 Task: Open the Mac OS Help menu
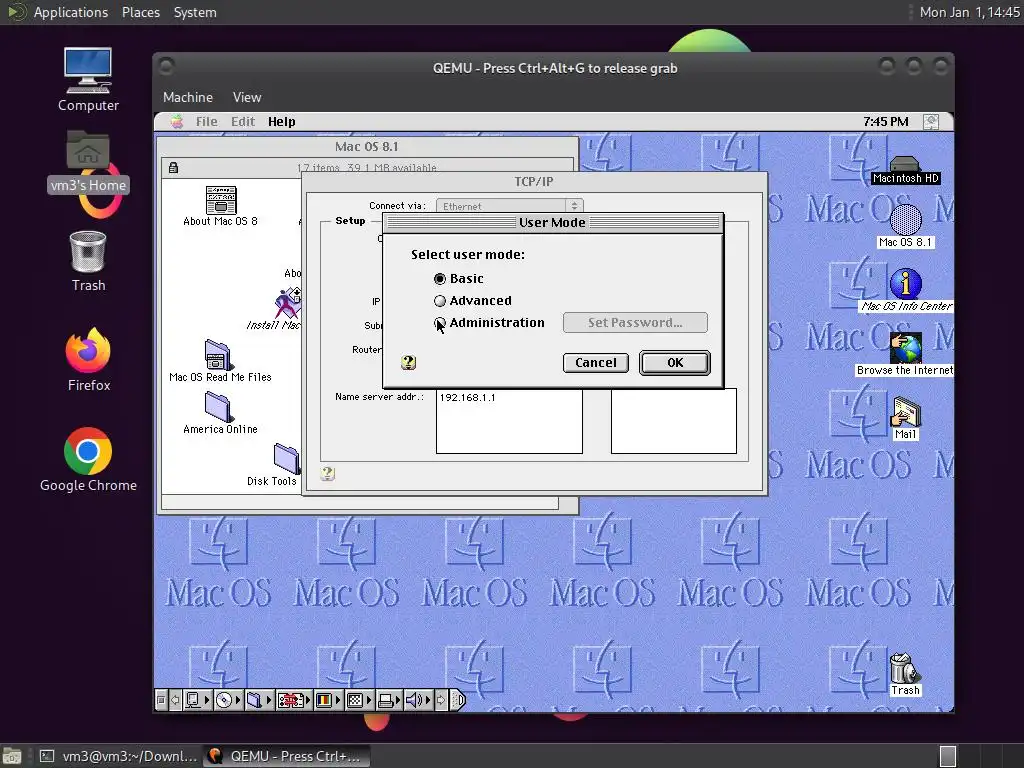(x=281, y=121)
